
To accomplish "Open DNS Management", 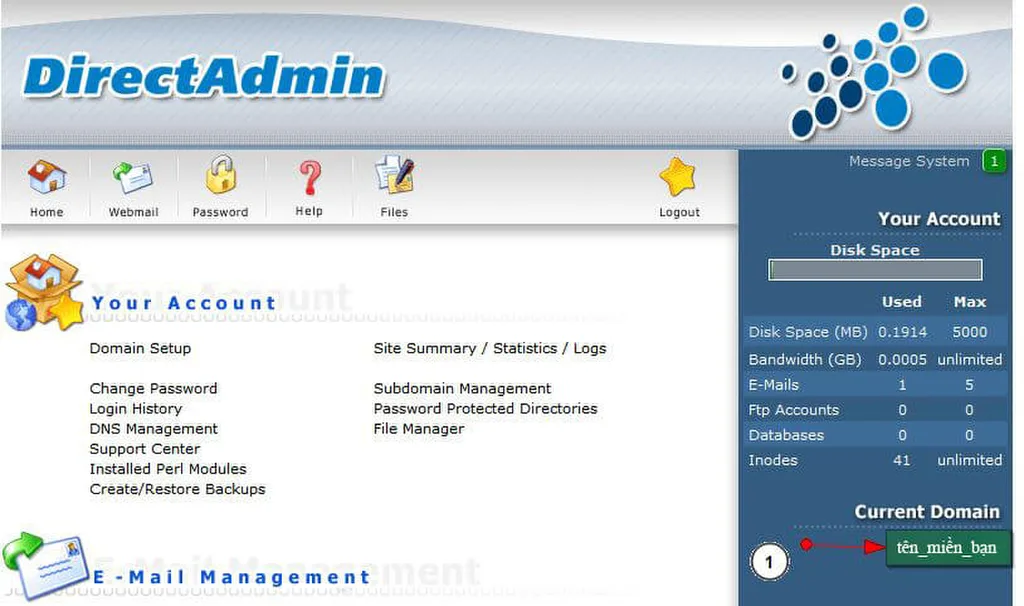I will tap(153, 429).
